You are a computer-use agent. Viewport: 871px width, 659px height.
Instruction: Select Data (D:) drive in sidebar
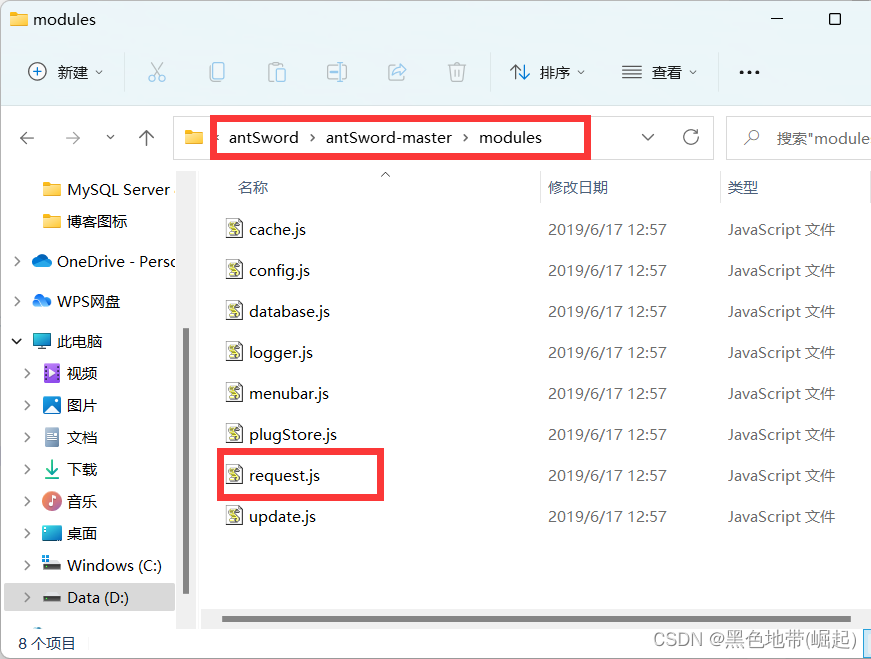point(89,597)
